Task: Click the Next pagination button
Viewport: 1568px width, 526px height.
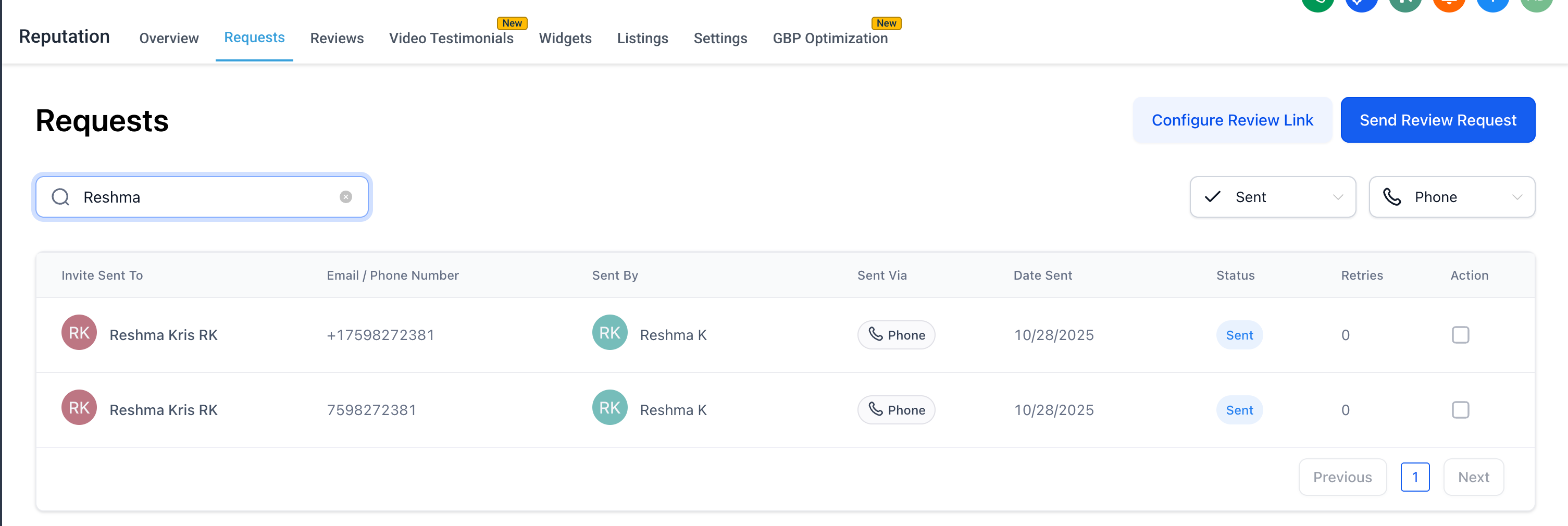Action: [x=1473, y=477]
